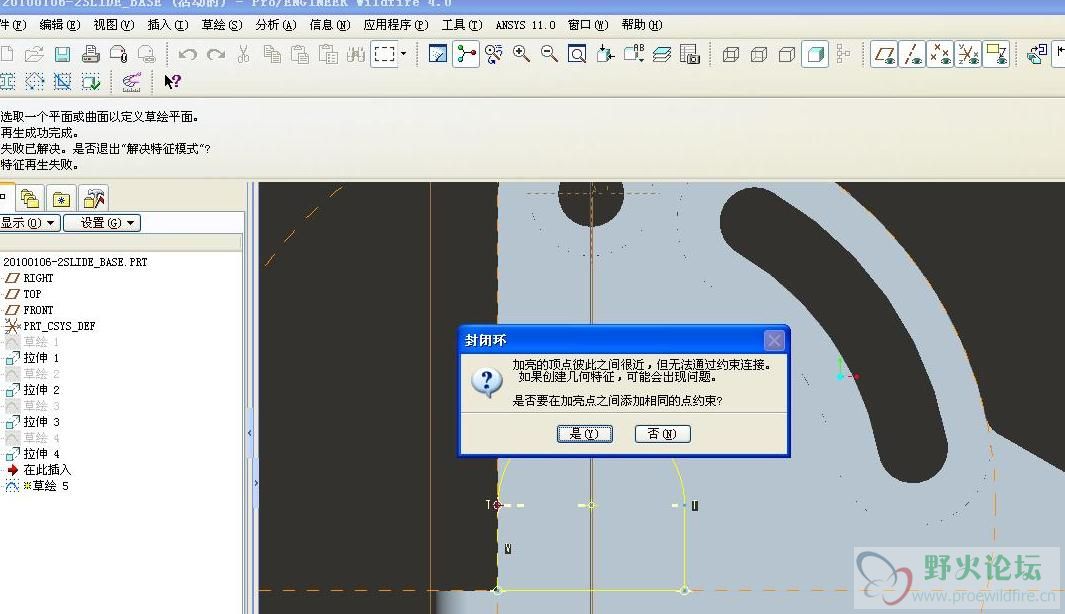Open the selection box tool dropdown arrow

(x=403, y=54)
